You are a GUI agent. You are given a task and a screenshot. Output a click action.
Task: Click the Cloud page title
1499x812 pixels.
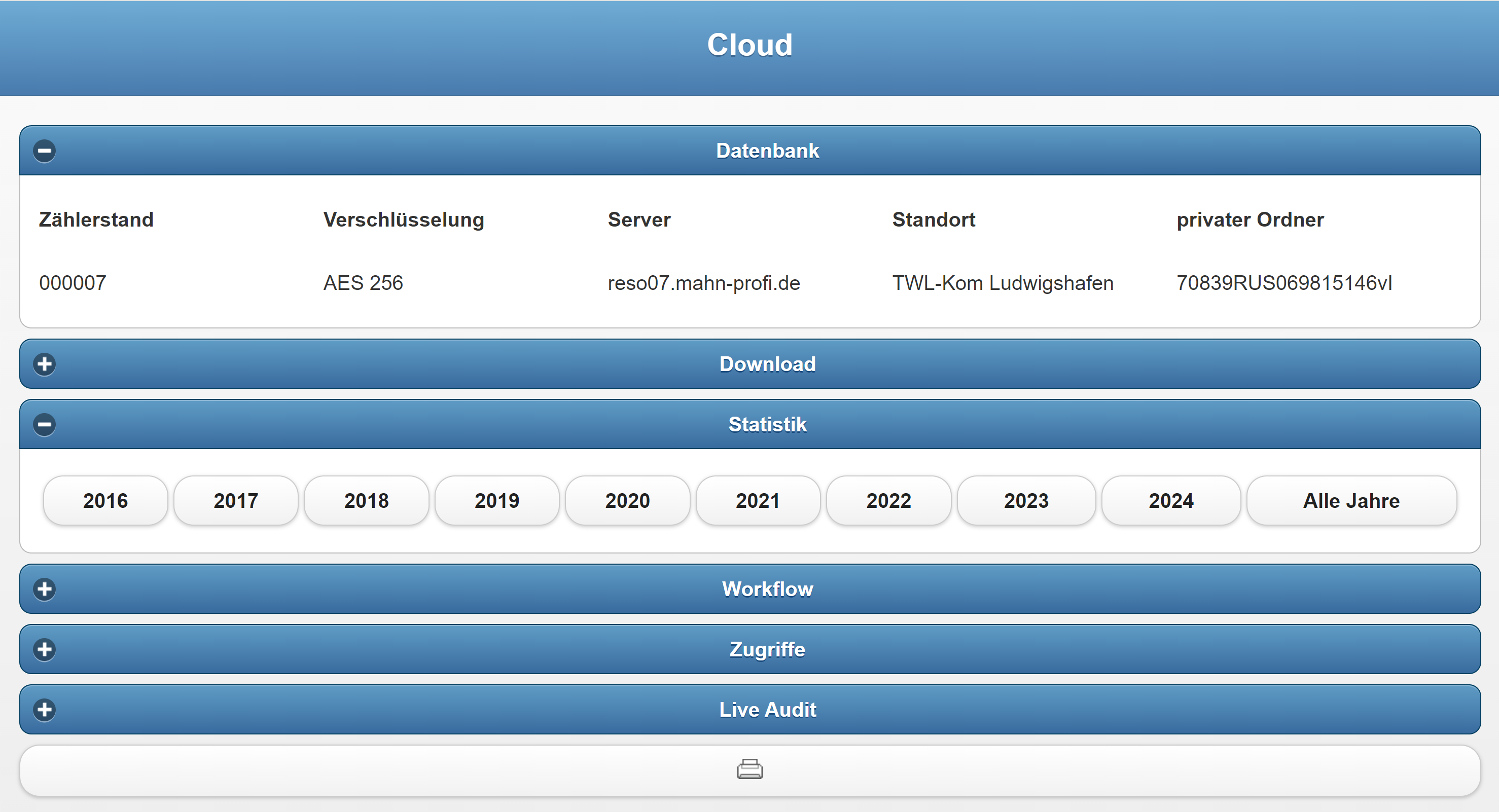[749, 45]
